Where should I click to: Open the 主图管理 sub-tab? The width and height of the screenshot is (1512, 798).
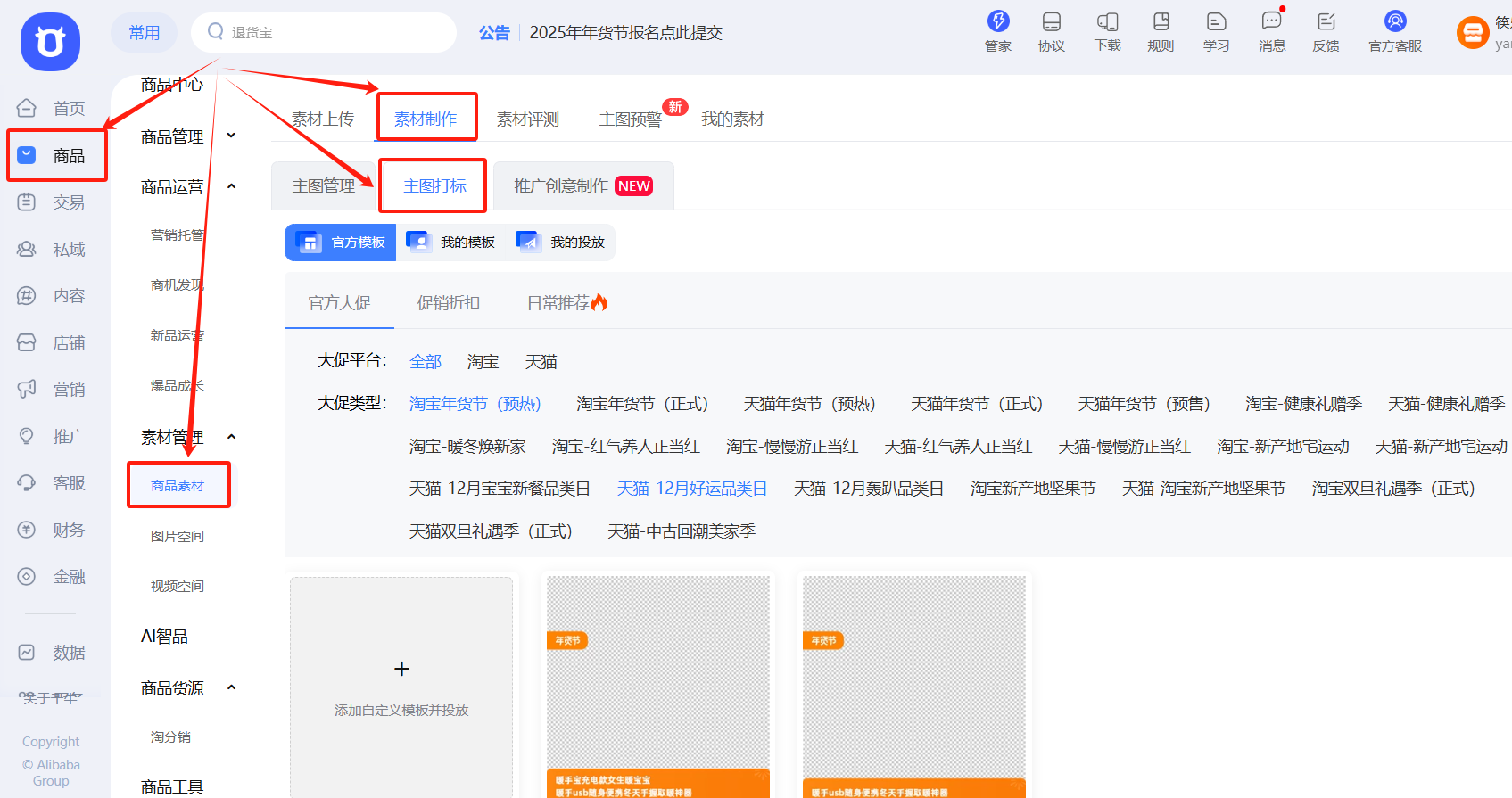pyautogui.click(x=324, y=185)
